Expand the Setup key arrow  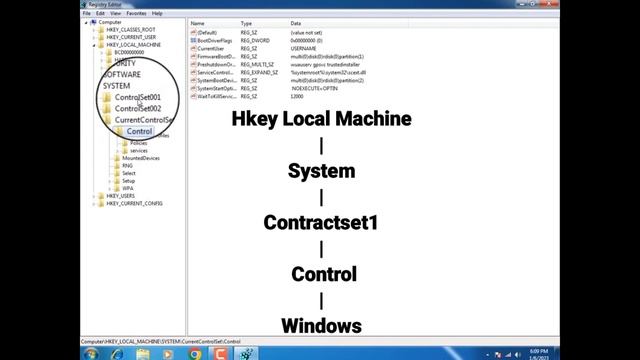click(x=110, y=181)
